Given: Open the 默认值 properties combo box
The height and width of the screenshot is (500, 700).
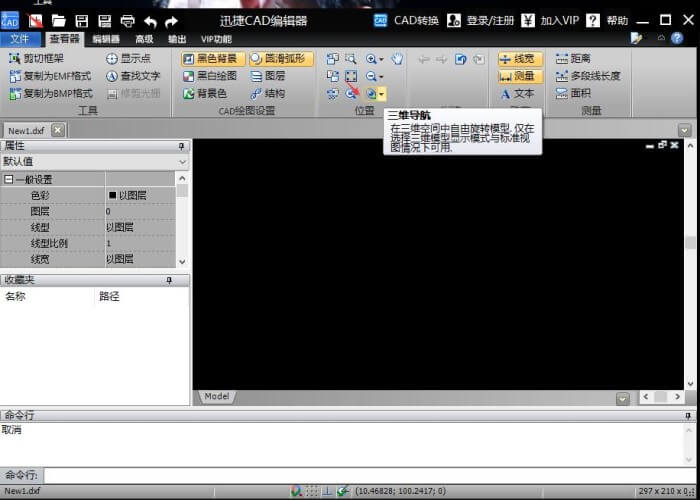Looking at the screenshot, I should [x=95, y=162].
